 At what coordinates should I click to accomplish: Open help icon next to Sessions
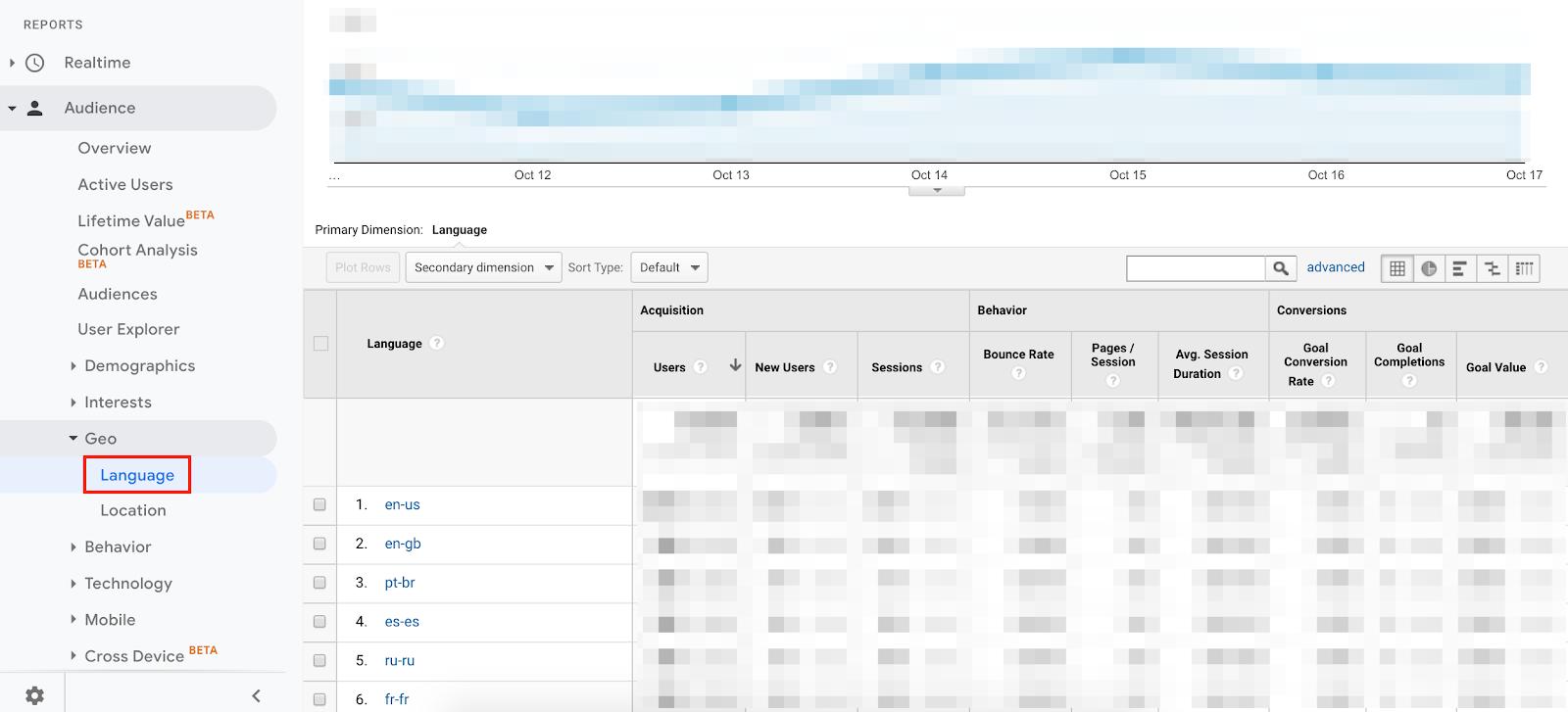coord(938,367)
